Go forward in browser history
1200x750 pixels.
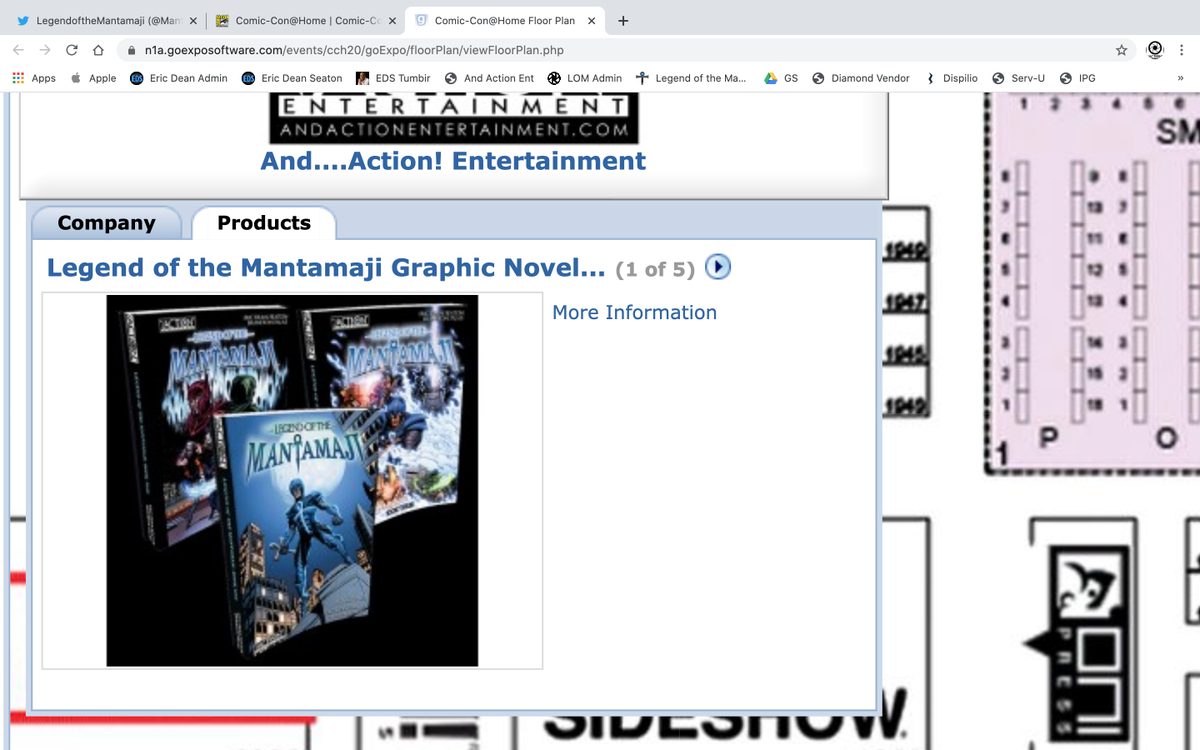coord(45,50)
